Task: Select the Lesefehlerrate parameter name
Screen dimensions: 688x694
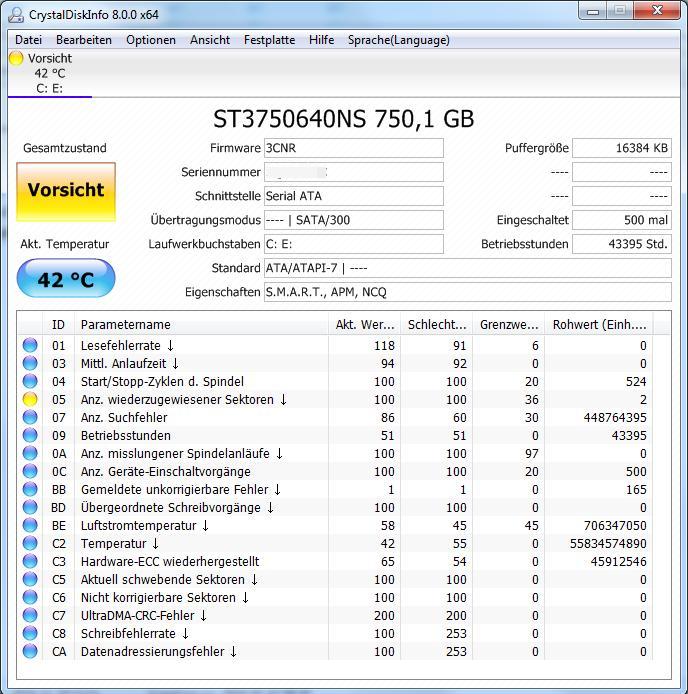Action: 127,345
